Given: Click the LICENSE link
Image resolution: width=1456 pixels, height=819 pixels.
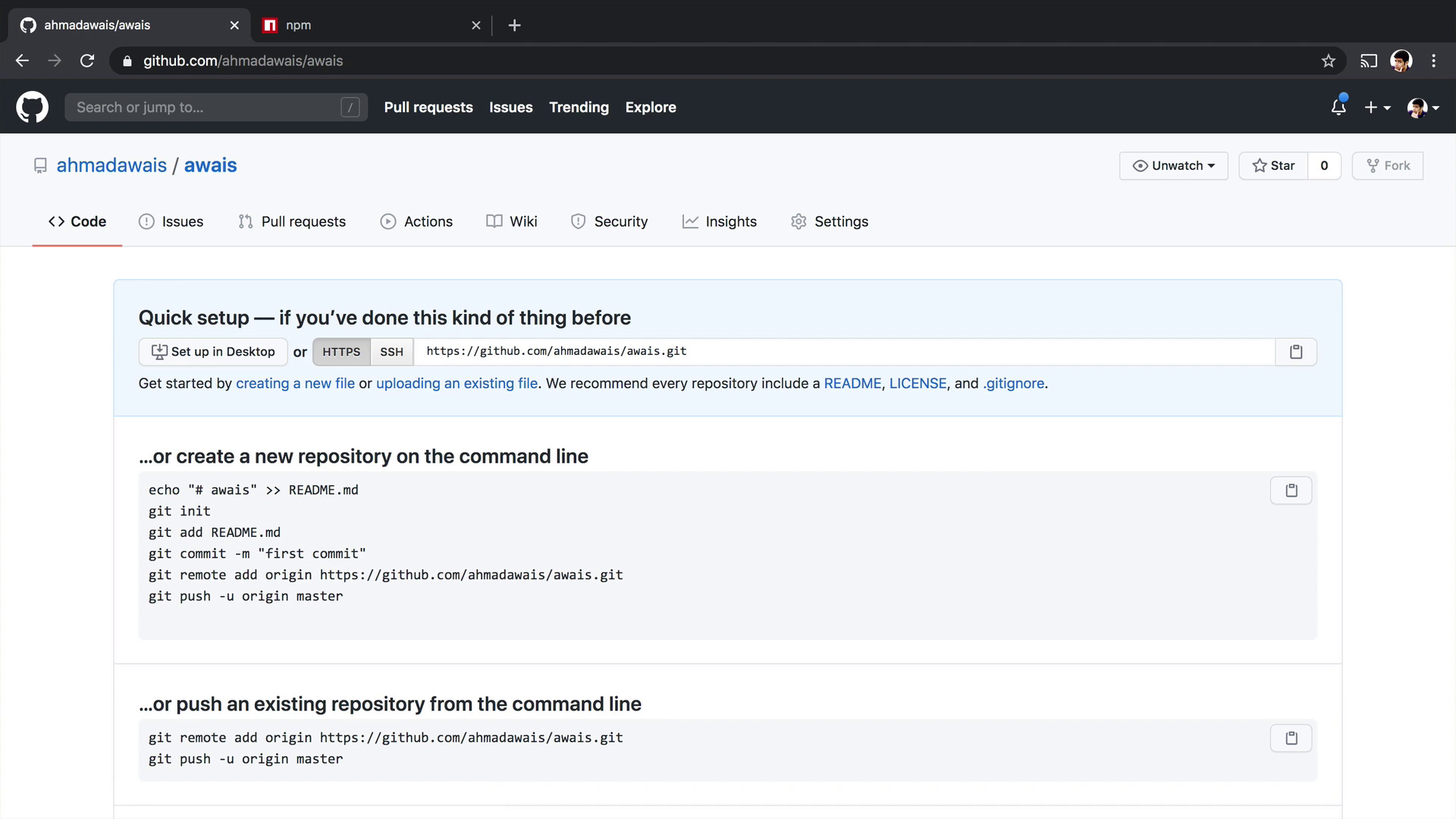Looking at the screenshot, I should (918, 383).
